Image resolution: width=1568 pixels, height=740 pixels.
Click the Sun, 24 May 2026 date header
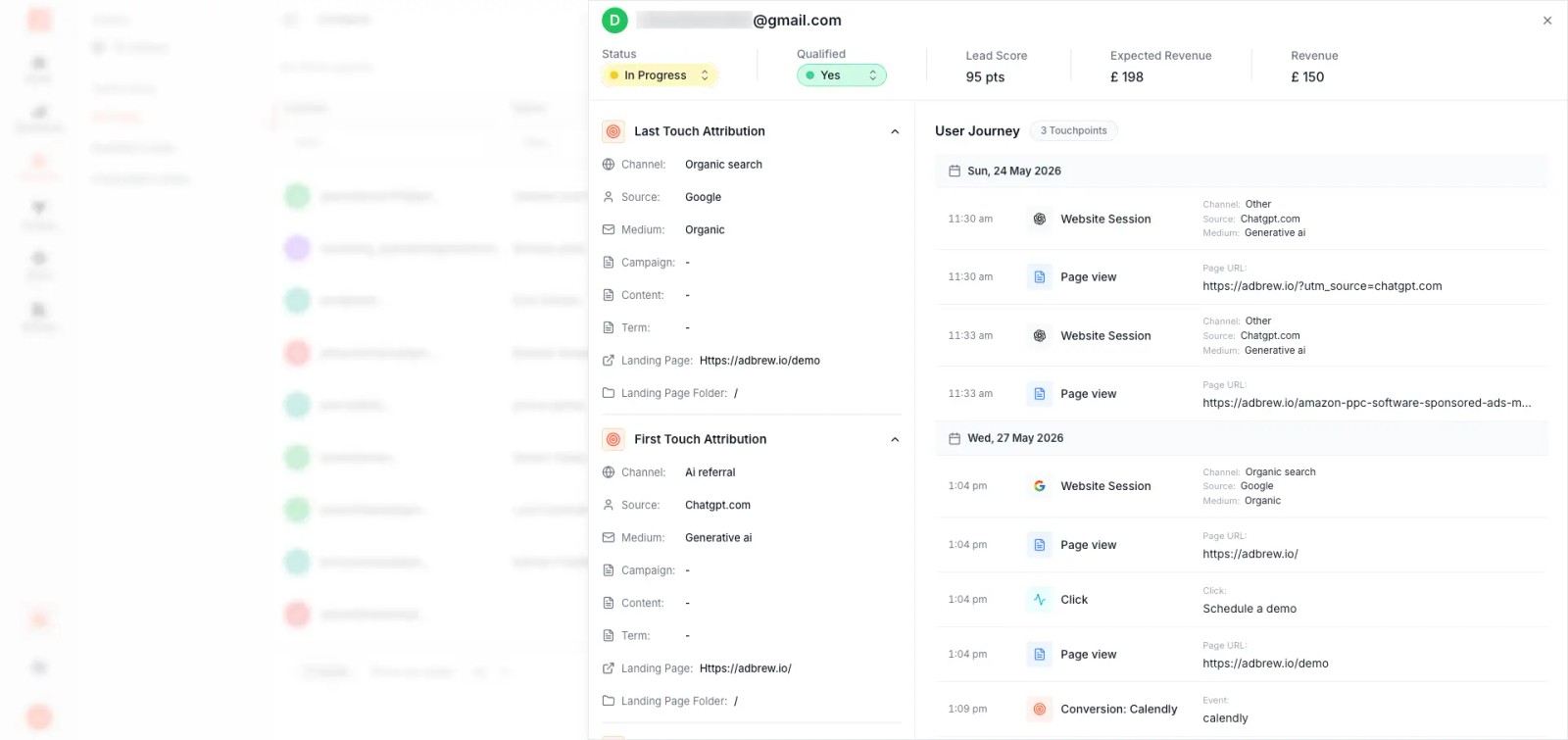tap(1014, 172)
